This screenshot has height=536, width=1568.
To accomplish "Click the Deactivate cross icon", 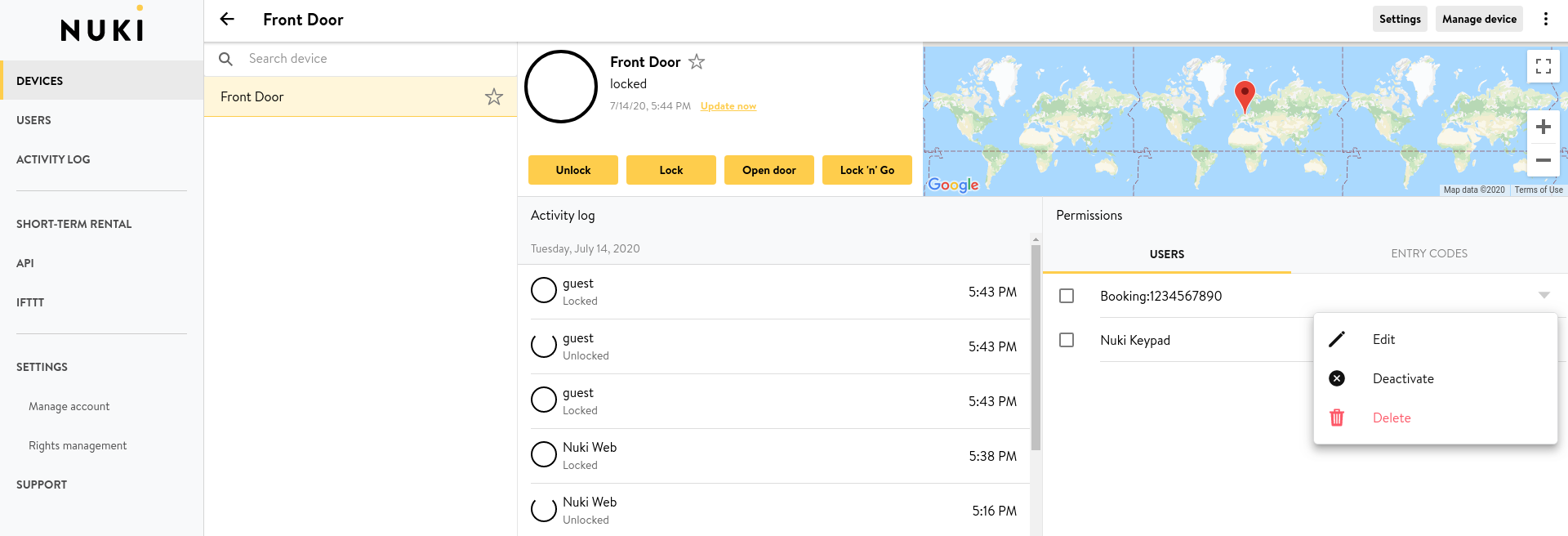I will [x=1337, y=378].
